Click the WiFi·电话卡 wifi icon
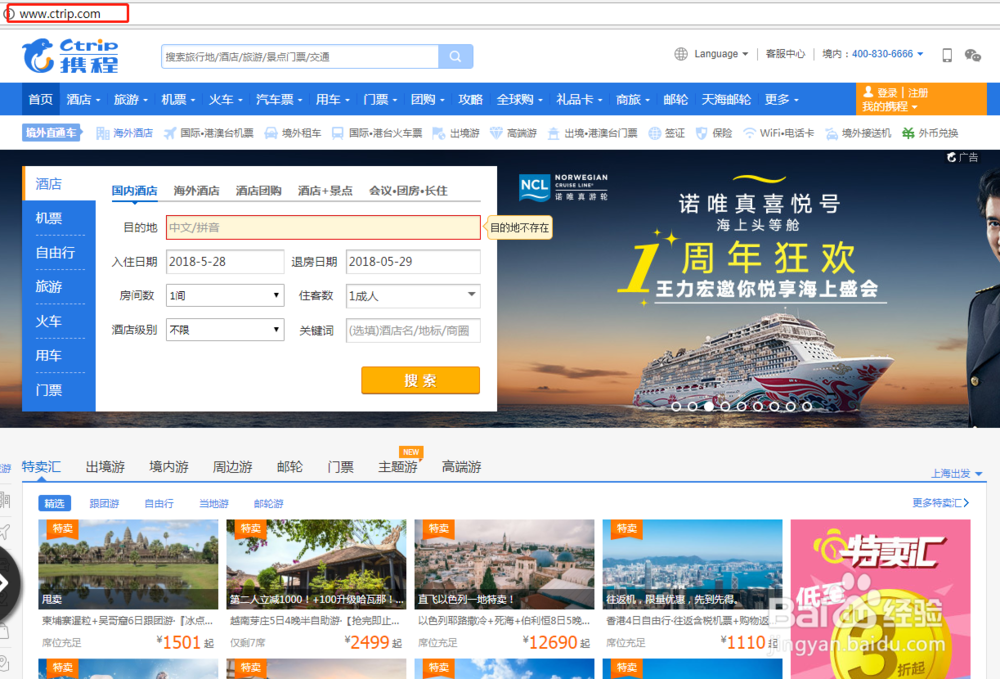Image resolution: width=1000 pixels, height=679 pixels. pyautogui.click(x=749, y=133)
